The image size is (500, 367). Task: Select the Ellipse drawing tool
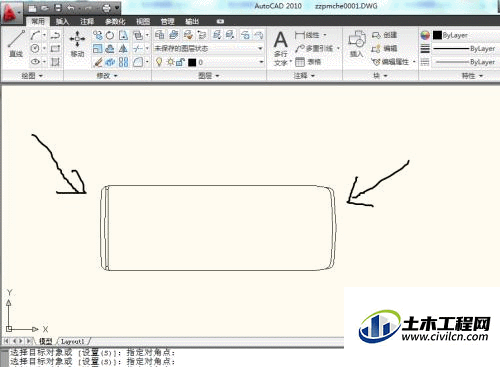click(35, 62)
